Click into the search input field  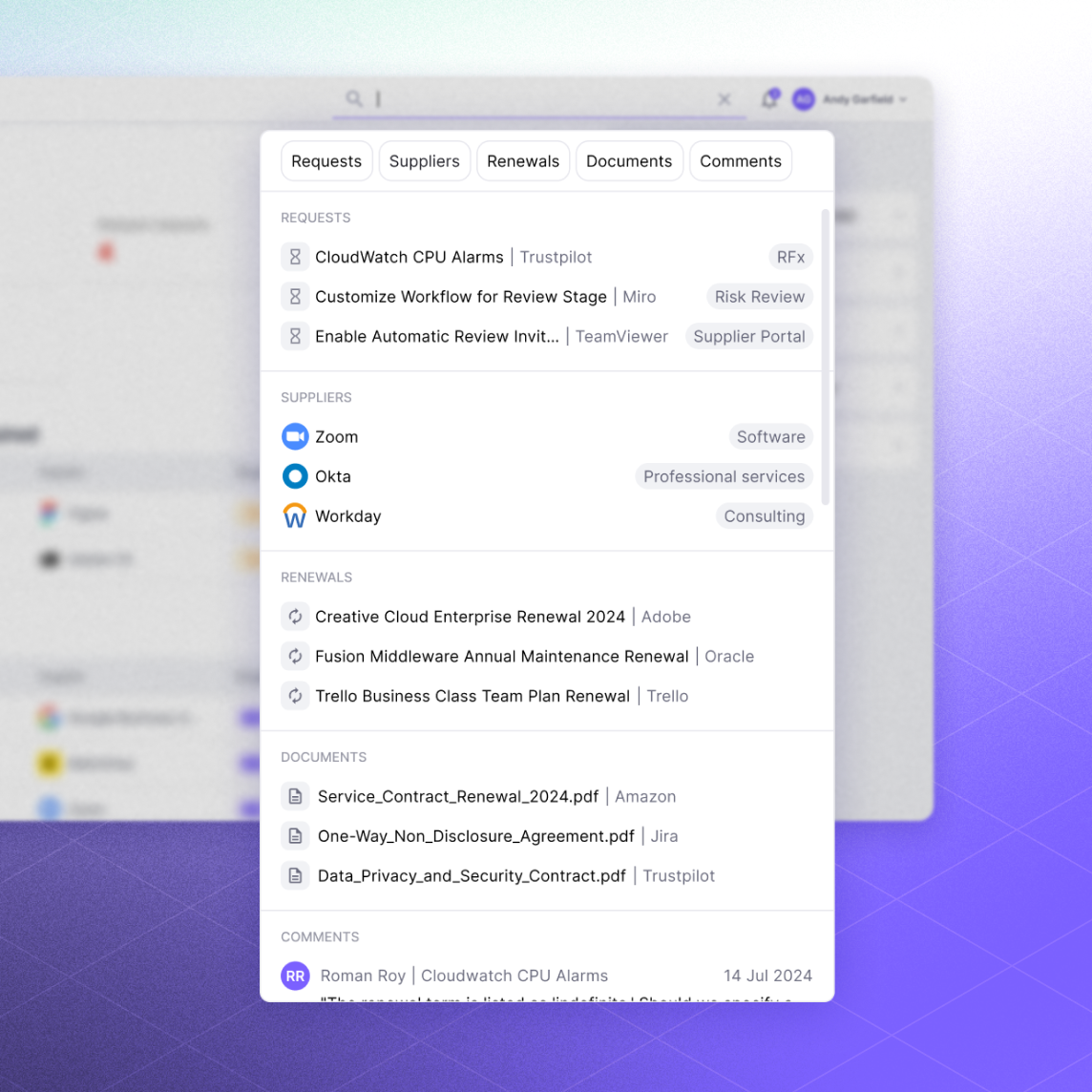click(539, 99)
